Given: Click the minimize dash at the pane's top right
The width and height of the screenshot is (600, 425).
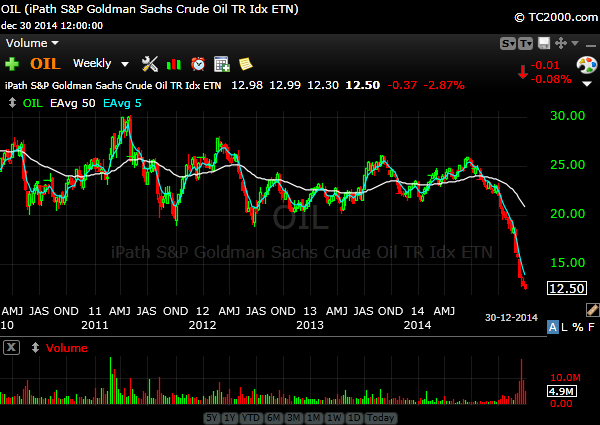Looking at the screenshot, I should point(590,46).
